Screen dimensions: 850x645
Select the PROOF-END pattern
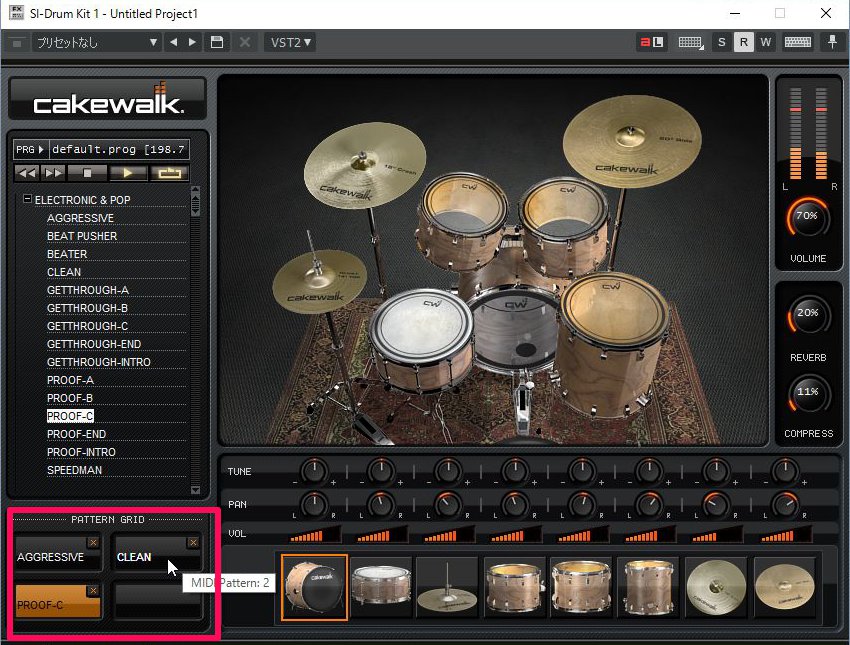click(76, 434)
